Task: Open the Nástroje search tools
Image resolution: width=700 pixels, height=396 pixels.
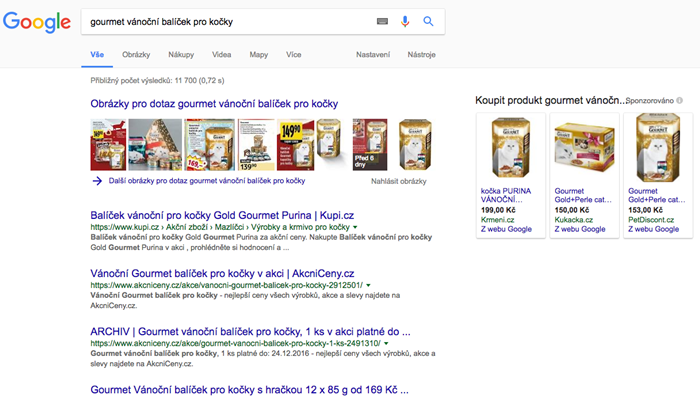Action: click(x=421, y=54)
